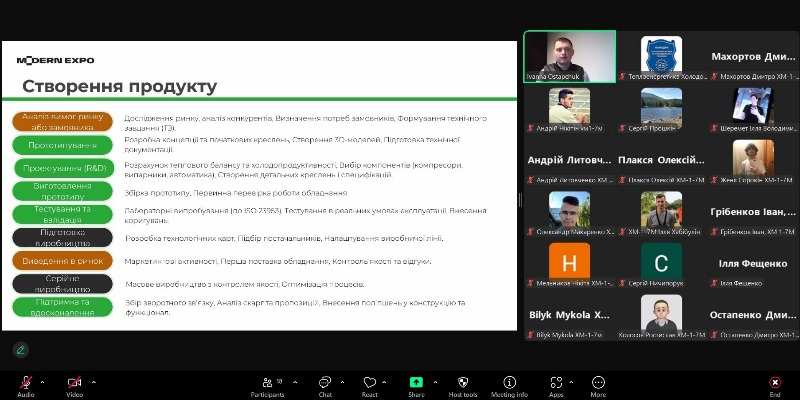Select Махортов Дмитро participant tile
Image resolution: width=800 pixels, height=400 pixels.
click(753, 57)
